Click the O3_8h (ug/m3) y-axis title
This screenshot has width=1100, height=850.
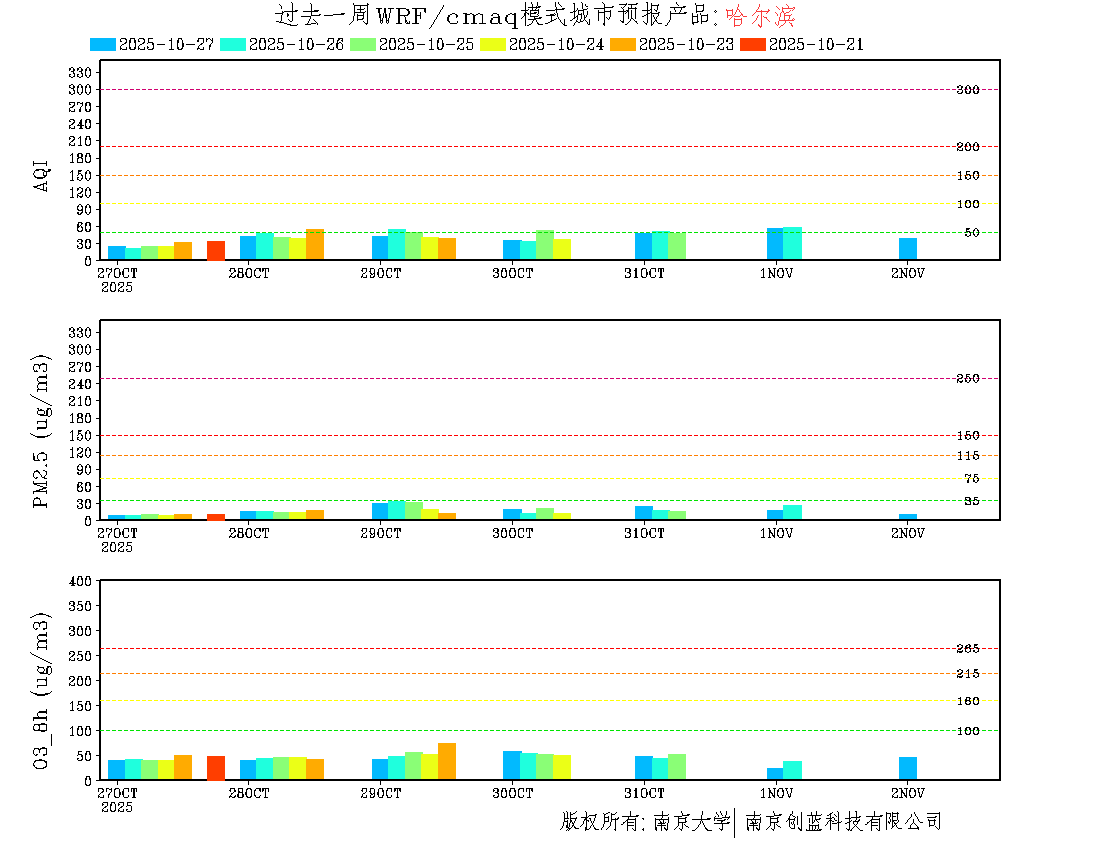(x=42, y=689)
